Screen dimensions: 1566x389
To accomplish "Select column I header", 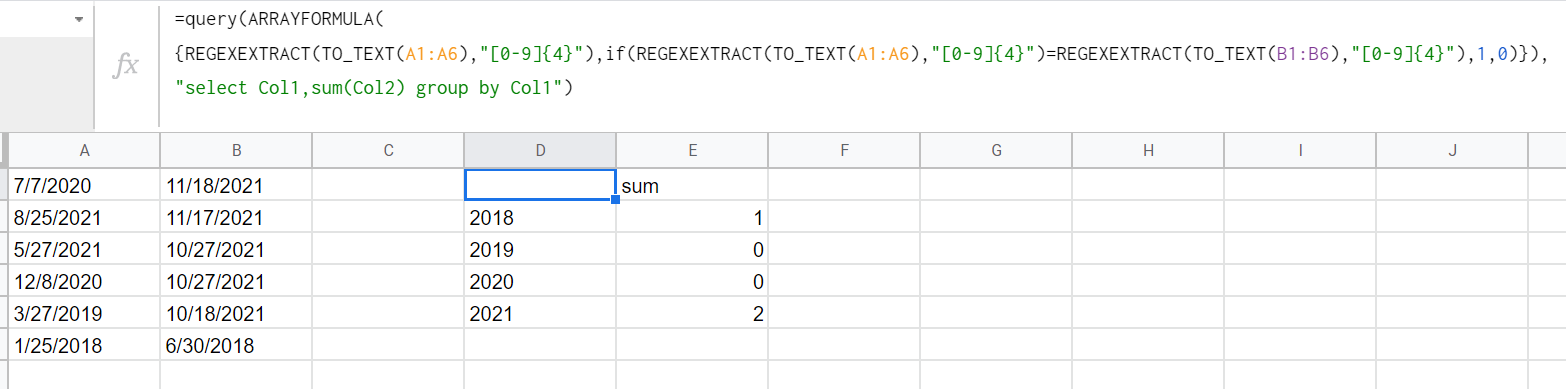I will click(x=1300, y=151).
